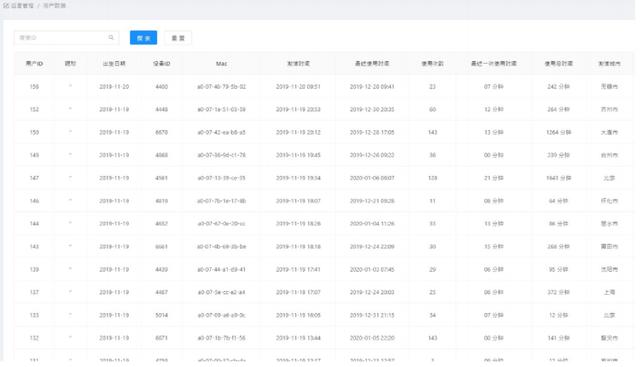Select the user ID cell 152

click(x=34, y=109)
